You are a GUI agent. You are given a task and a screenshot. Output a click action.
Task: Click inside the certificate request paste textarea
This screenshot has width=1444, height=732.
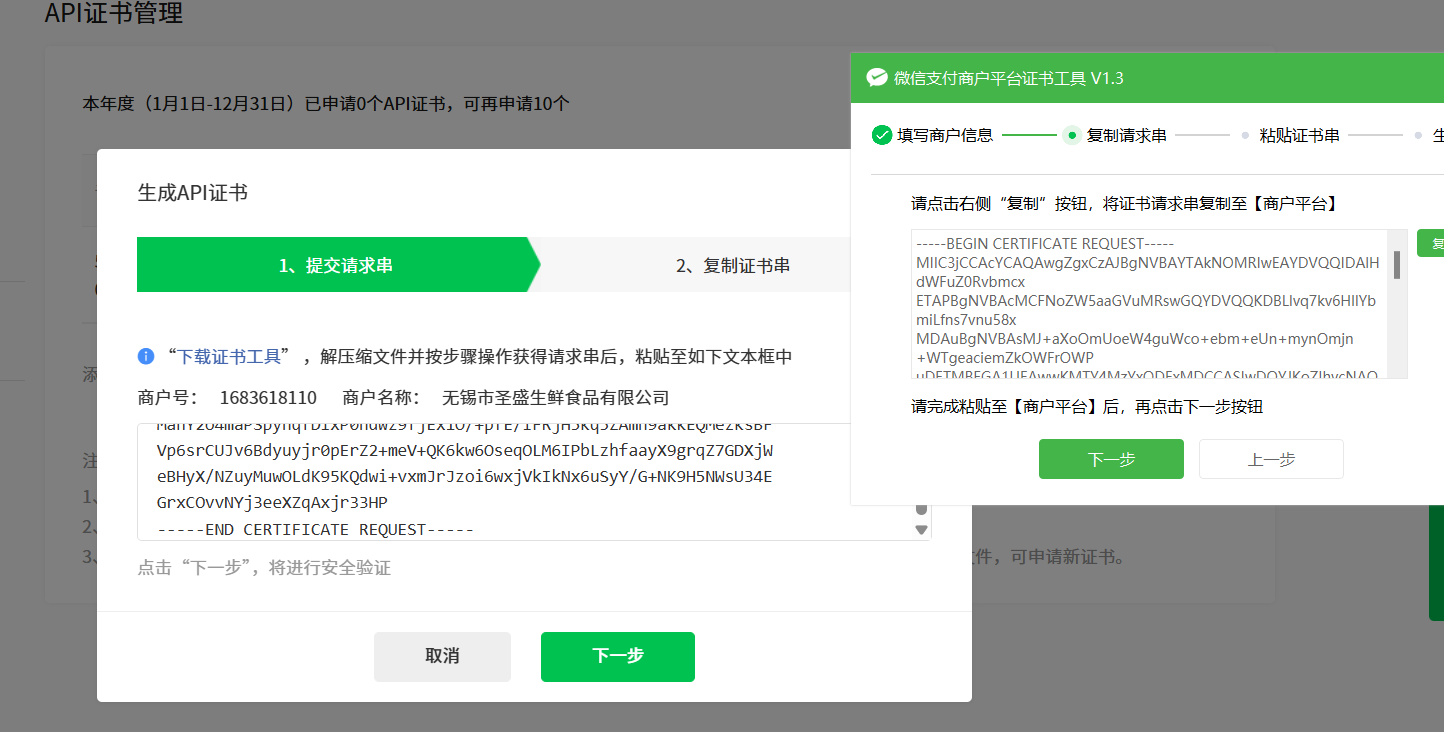coord(520,481)
